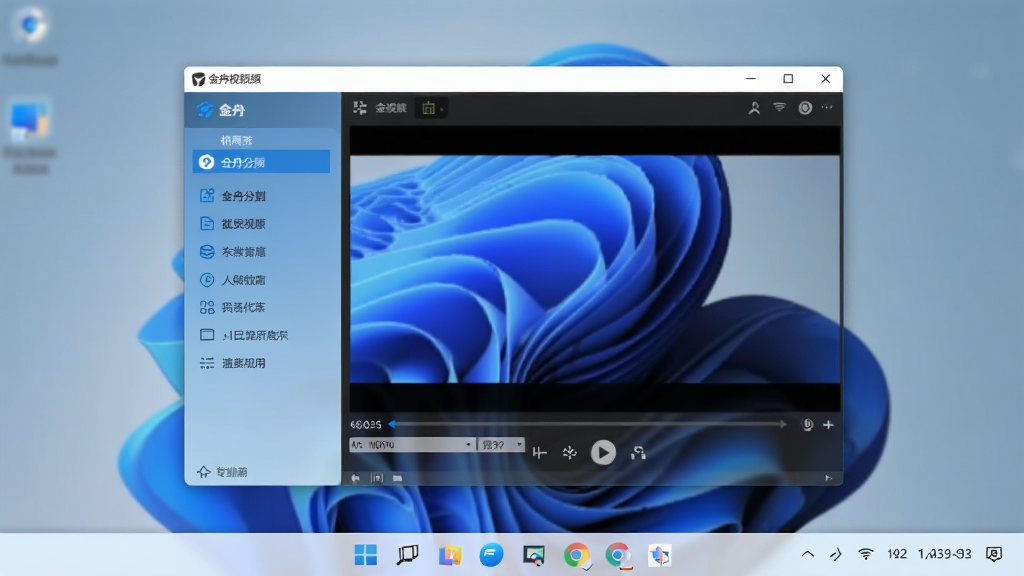
Task: Click the loop-rotate icon right of the play button
Action: point(638,453)
